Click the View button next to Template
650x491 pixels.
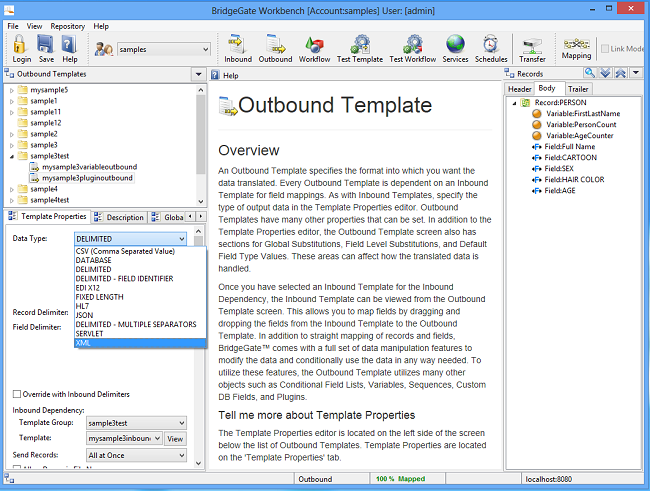coord(175,439)
